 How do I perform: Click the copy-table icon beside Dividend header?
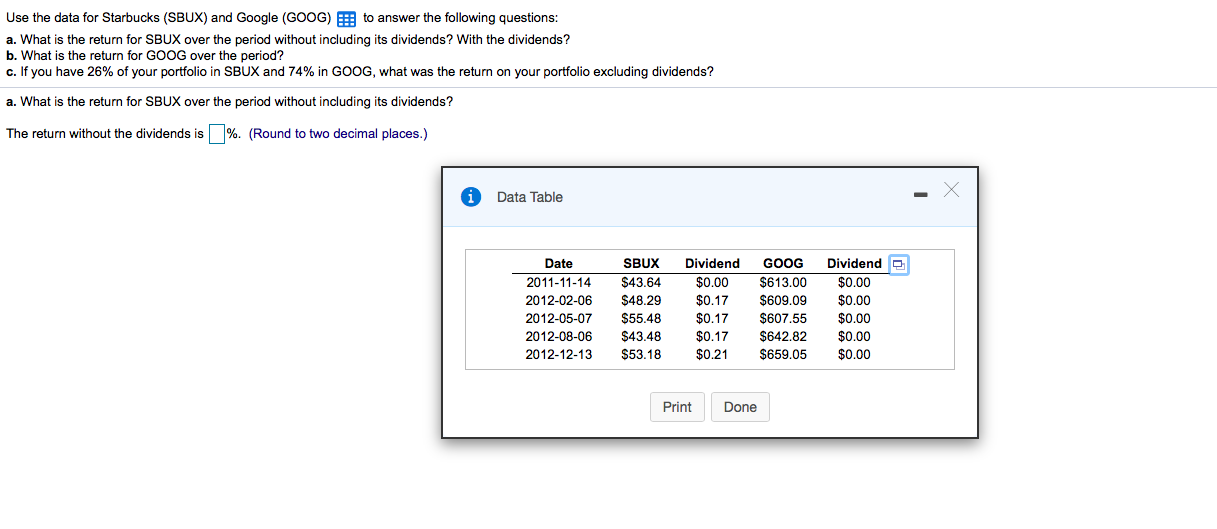click(x=899, y=265)
